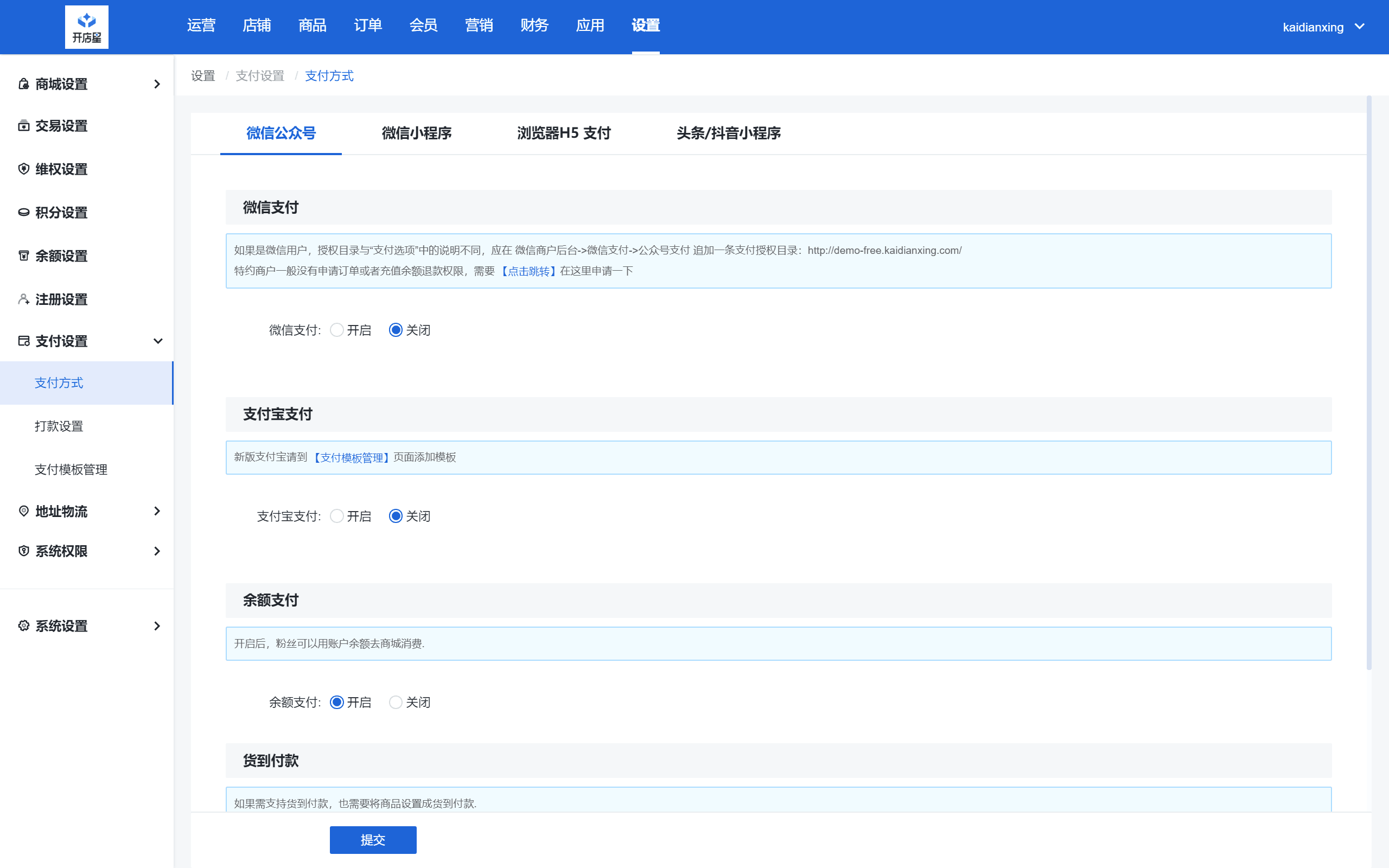
Task: Click the 余额设置 sidebar icon
Action: tap(22, 255)
